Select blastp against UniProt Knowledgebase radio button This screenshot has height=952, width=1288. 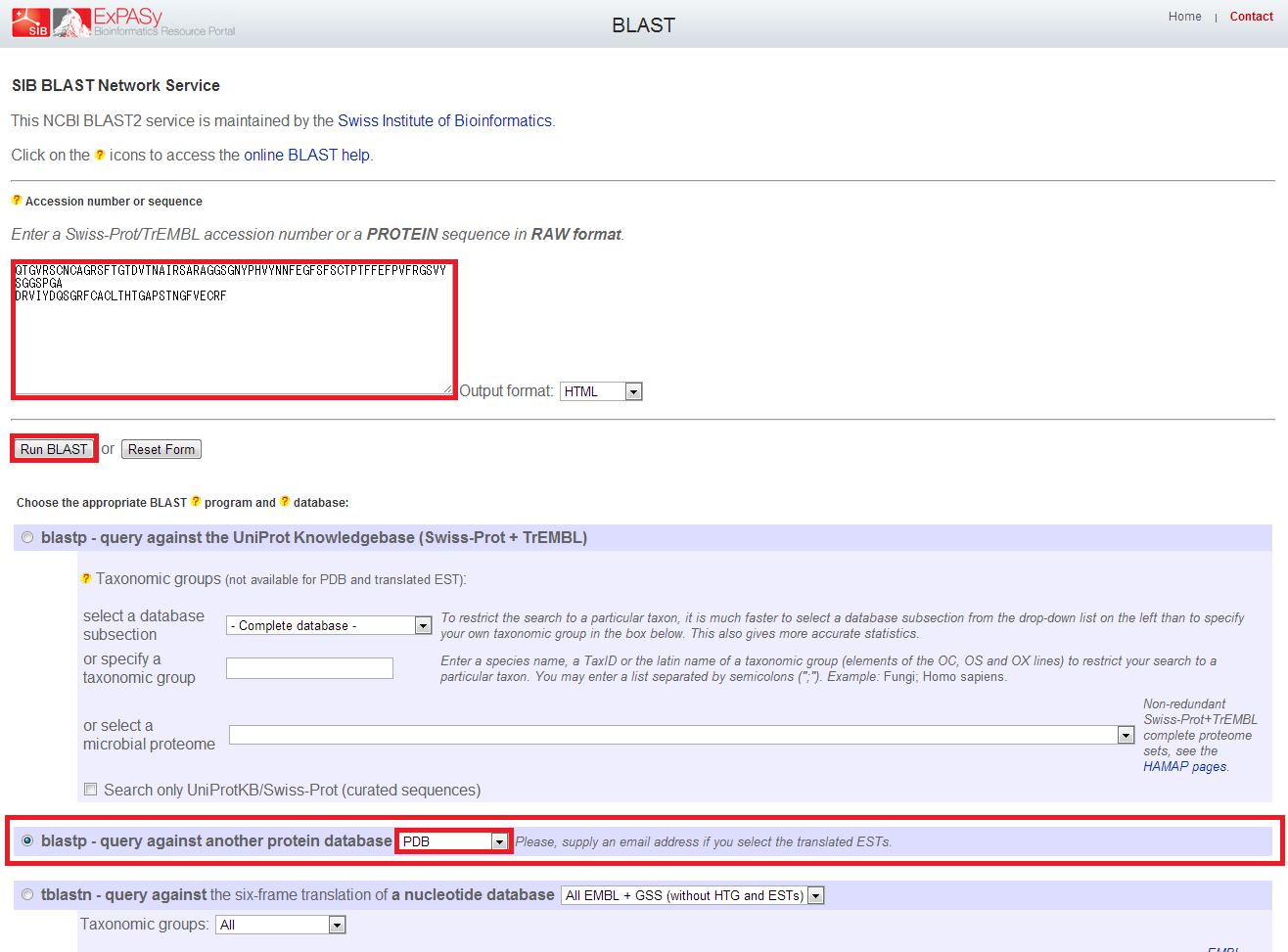click(x=27, y=537)
